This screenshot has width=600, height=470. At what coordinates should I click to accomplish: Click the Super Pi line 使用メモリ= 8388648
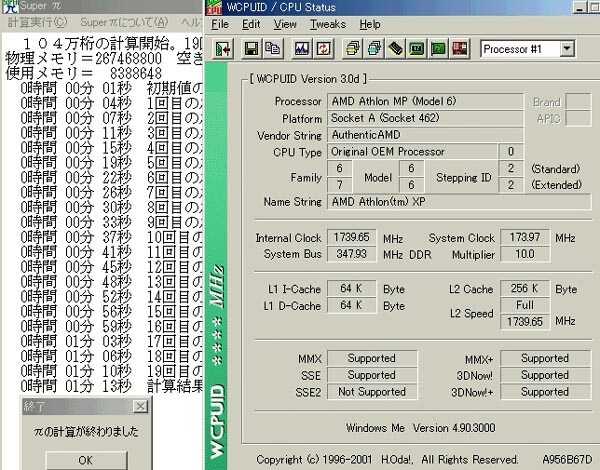[x=84, y=73]
